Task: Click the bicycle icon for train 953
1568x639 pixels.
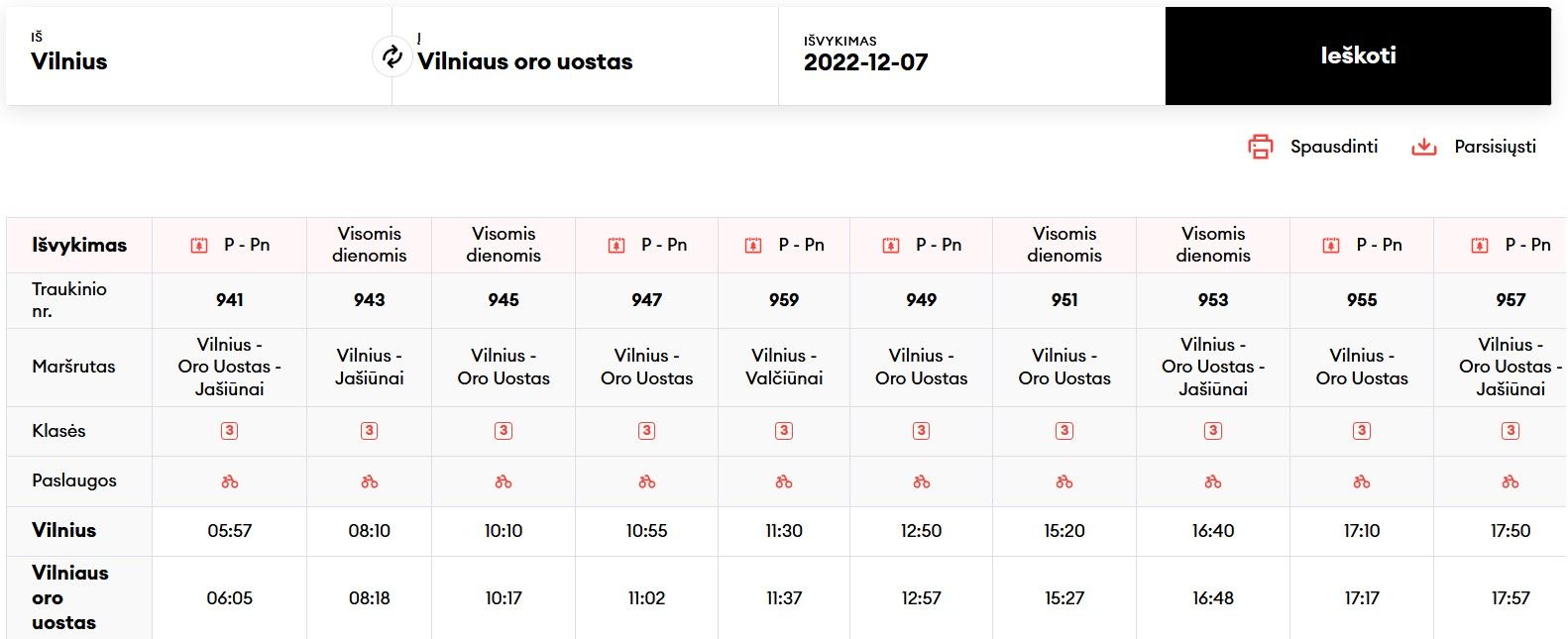Action: point(1213,481)
